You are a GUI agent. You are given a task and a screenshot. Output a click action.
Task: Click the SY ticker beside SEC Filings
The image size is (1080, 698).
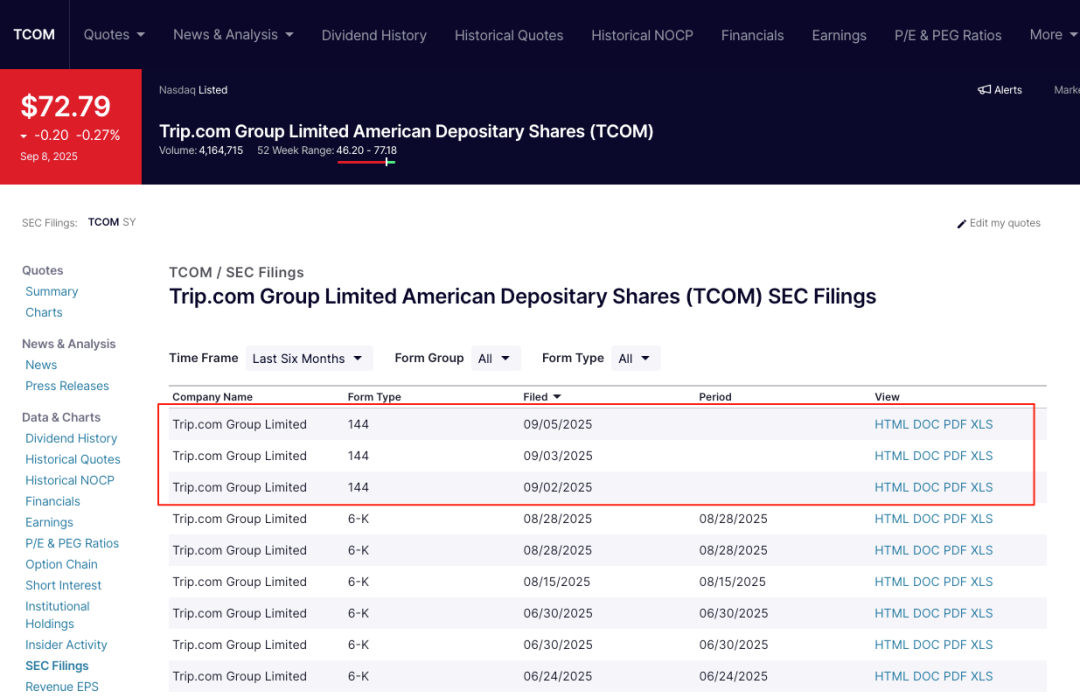[x=129, y=222]
